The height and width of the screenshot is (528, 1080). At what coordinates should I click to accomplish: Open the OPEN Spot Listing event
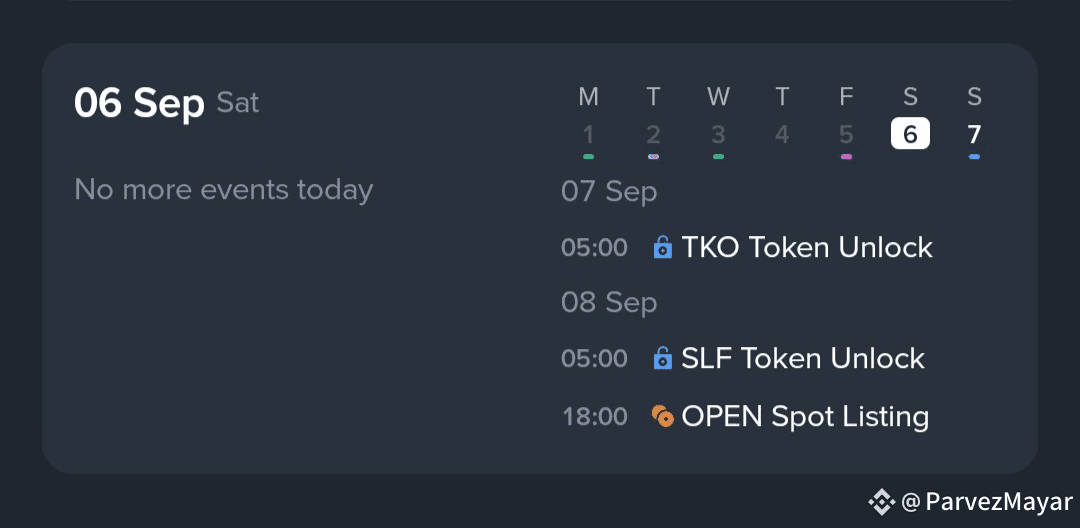(x=805, y=416)
